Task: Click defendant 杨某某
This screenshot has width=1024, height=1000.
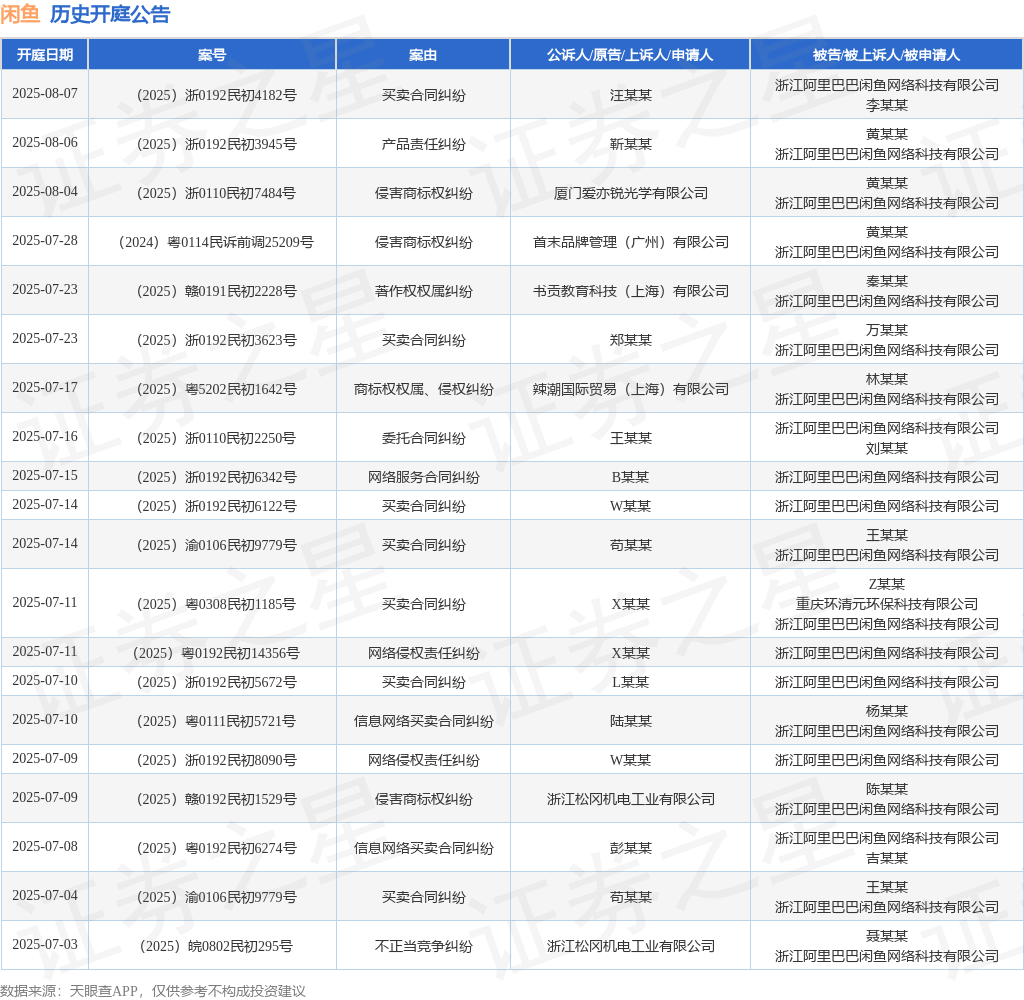Action: pos(887,711)
